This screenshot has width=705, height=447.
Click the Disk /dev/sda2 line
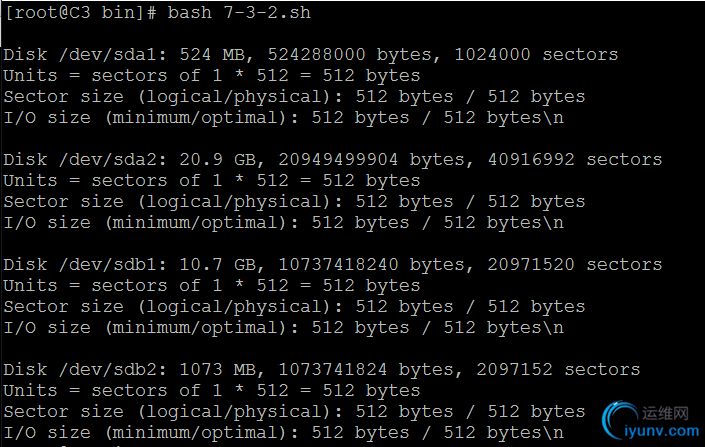pyautogui.click(x=333, y=160)
